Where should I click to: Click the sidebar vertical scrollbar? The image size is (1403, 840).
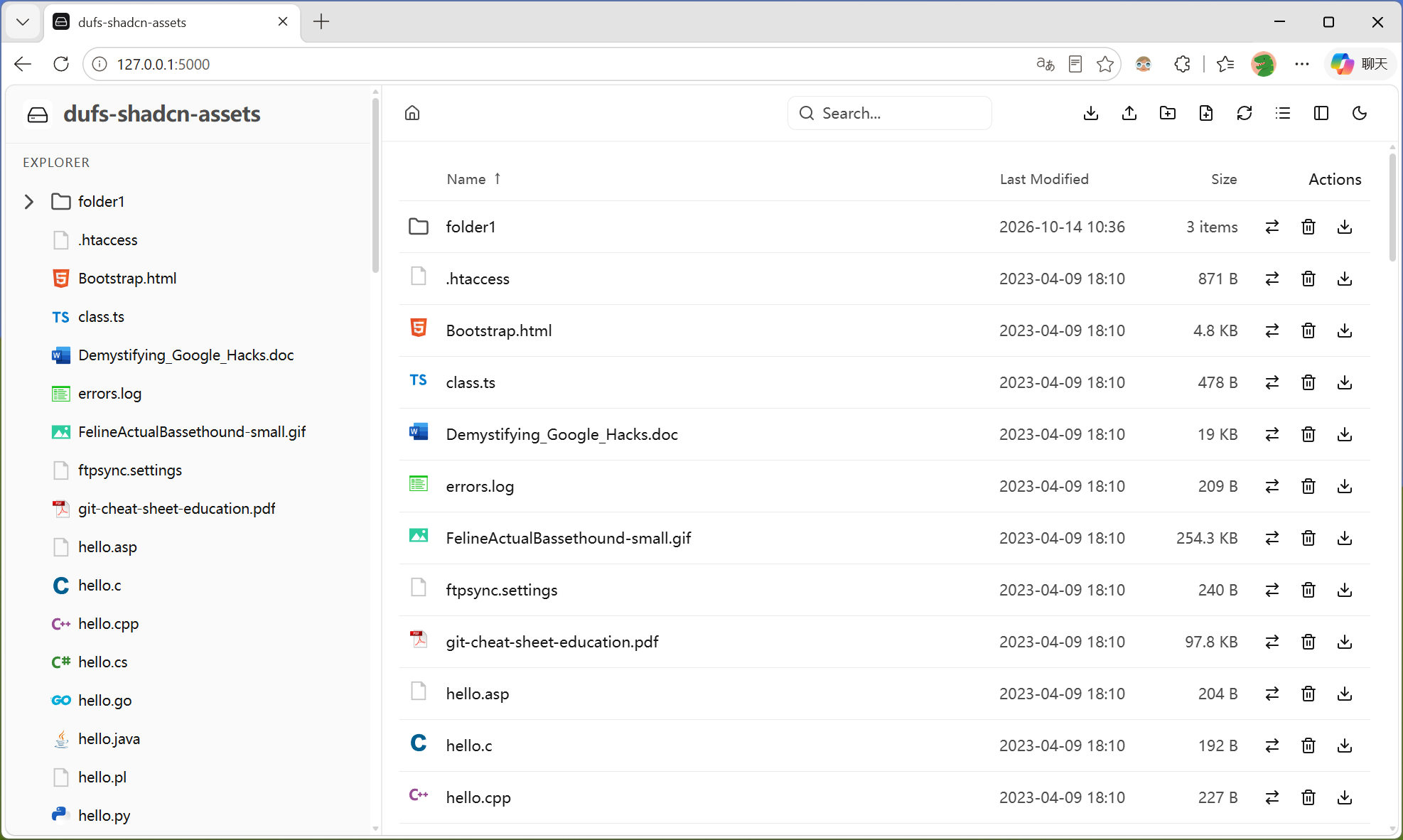(375, 185)
